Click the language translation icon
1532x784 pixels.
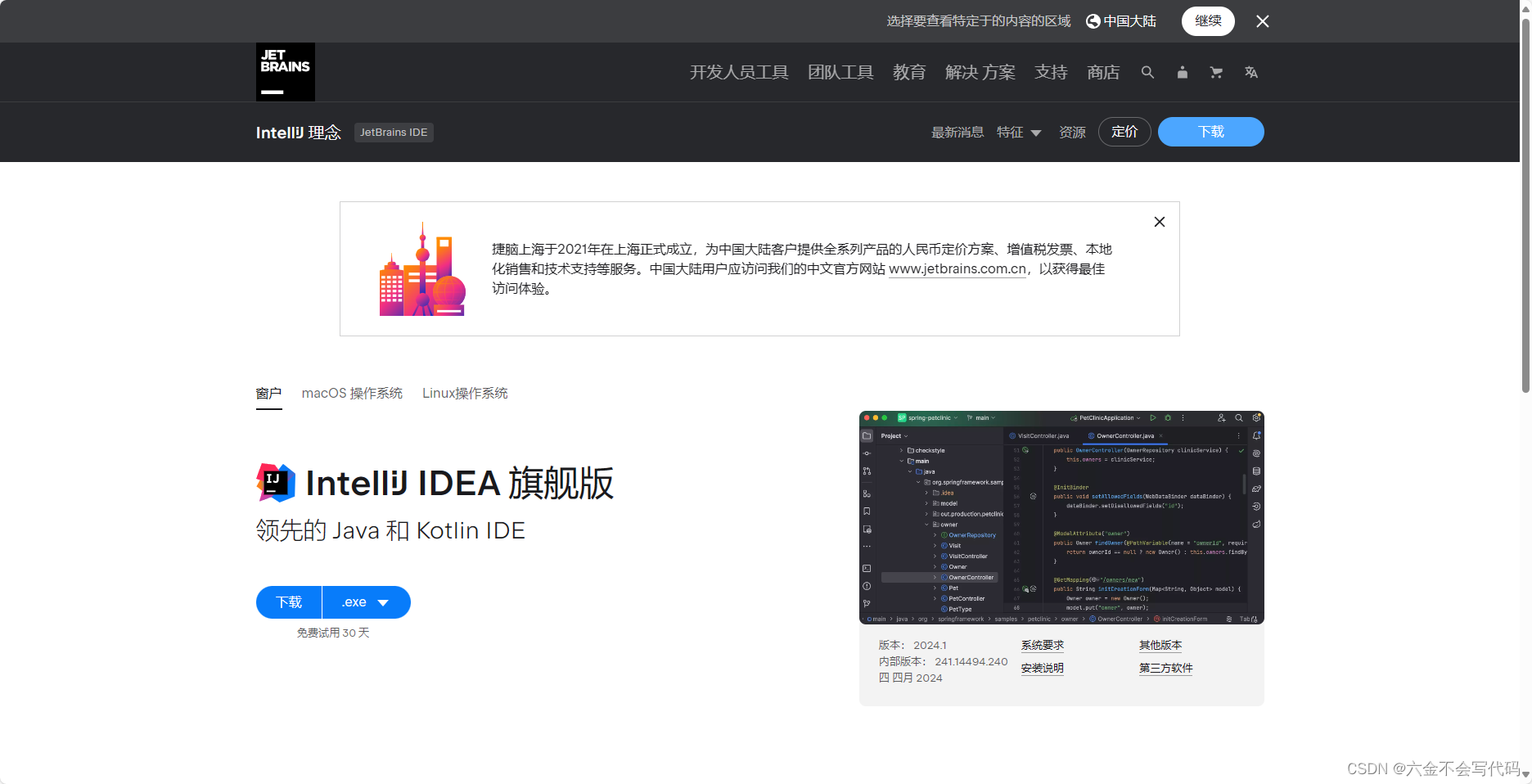tap(1250, 72)
